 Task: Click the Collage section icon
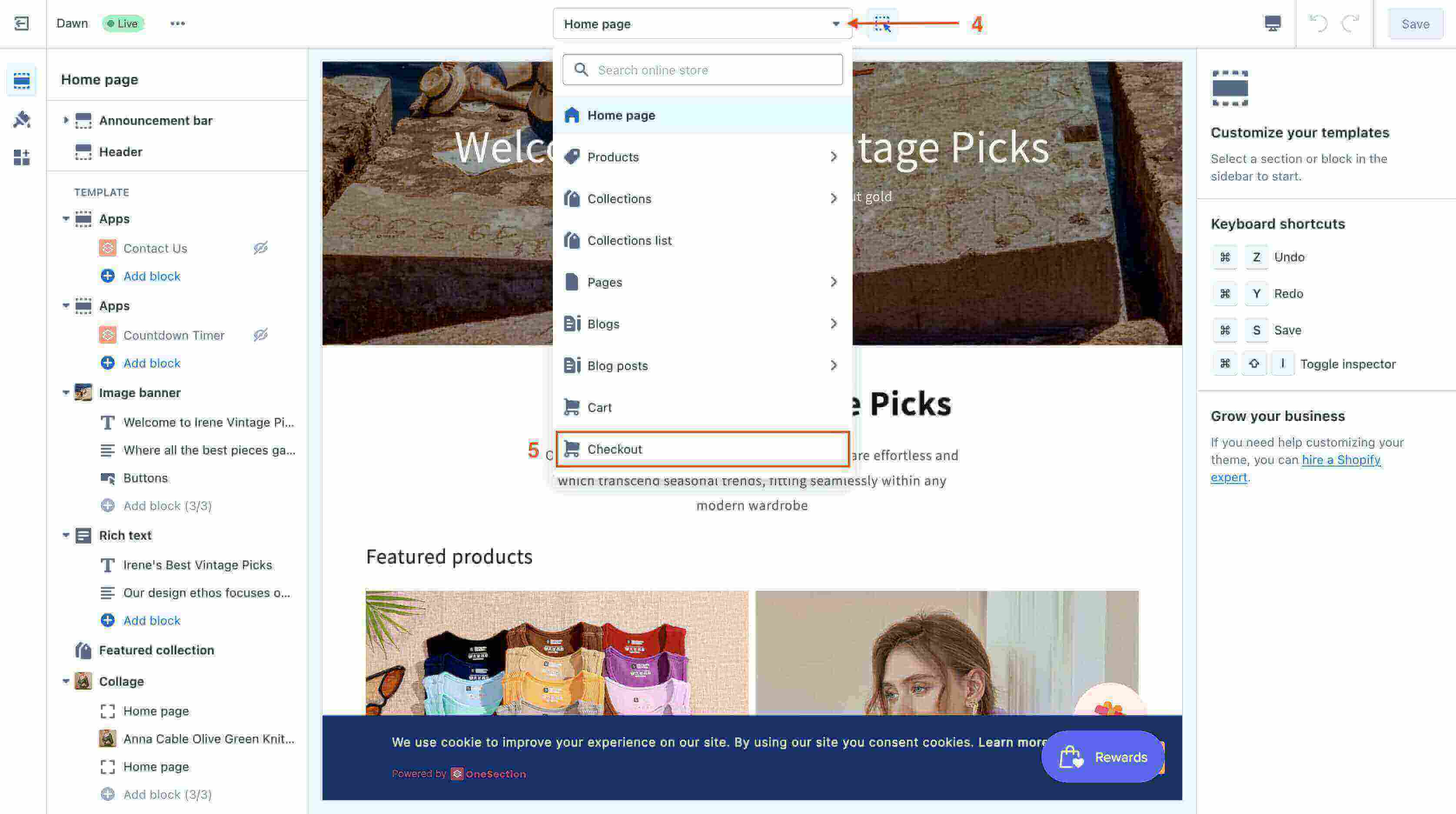coord(83,681)
